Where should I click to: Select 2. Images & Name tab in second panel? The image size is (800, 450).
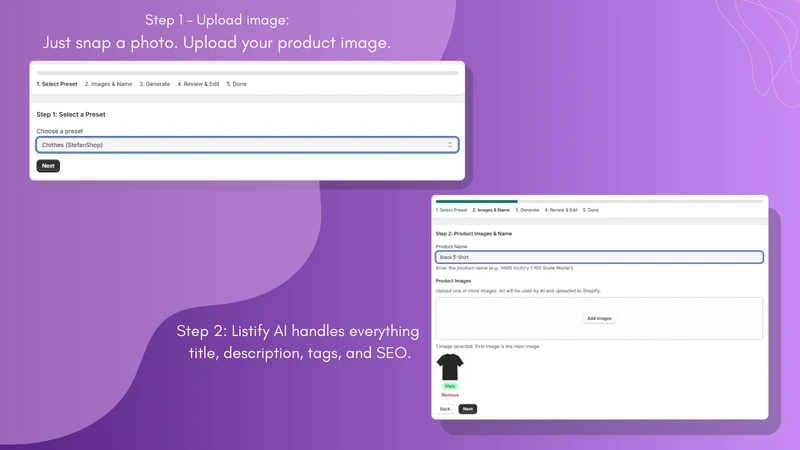[491, 210]
